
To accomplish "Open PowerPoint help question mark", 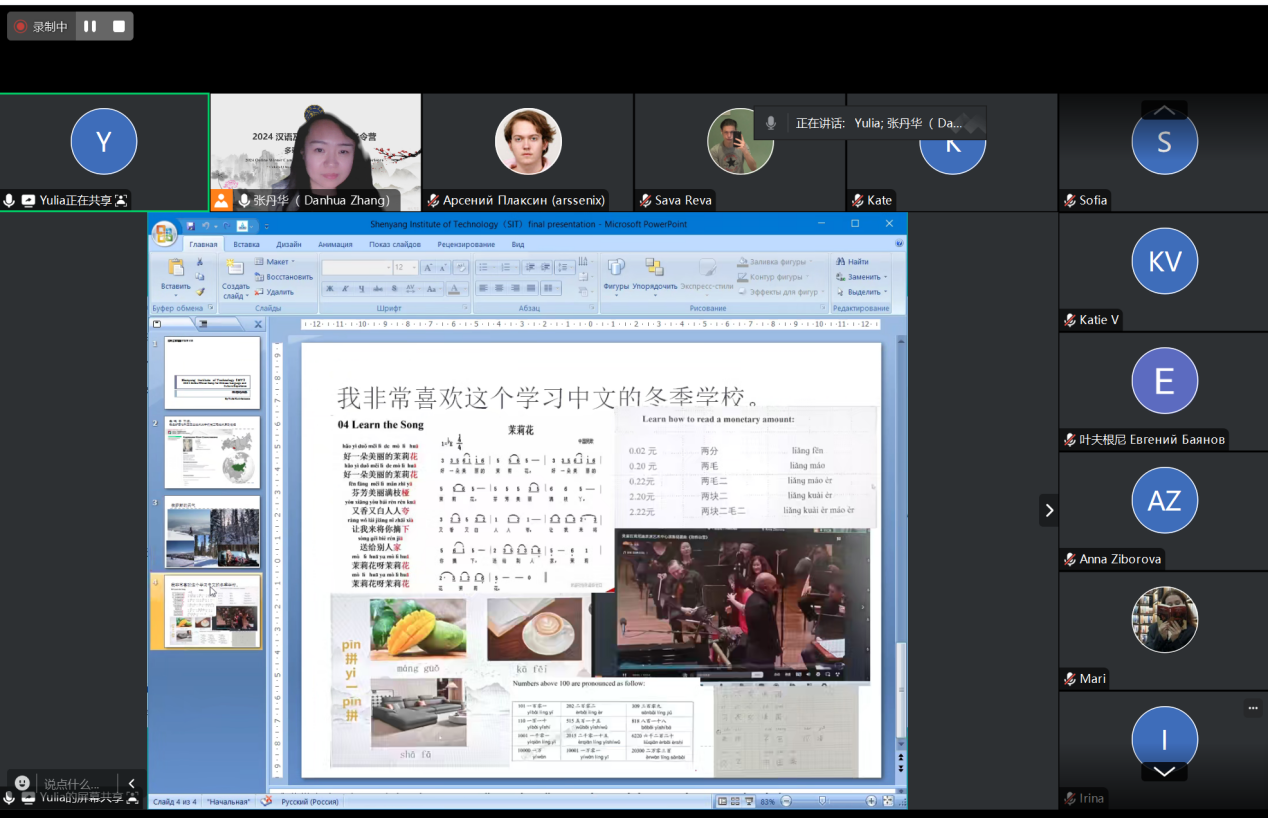I will 900,243.
